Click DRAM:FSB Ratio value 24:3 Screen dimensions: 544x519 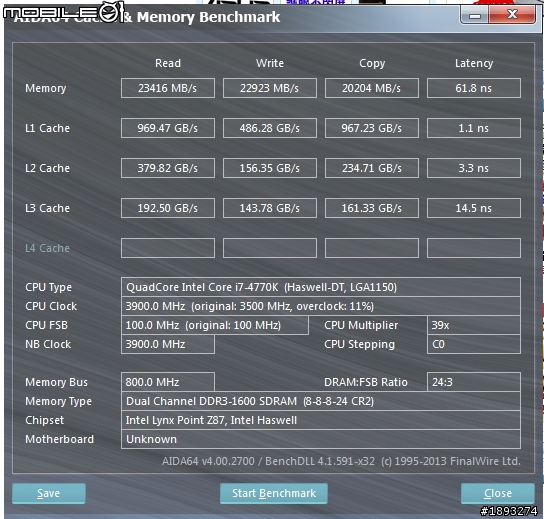(x=474, y=382)
